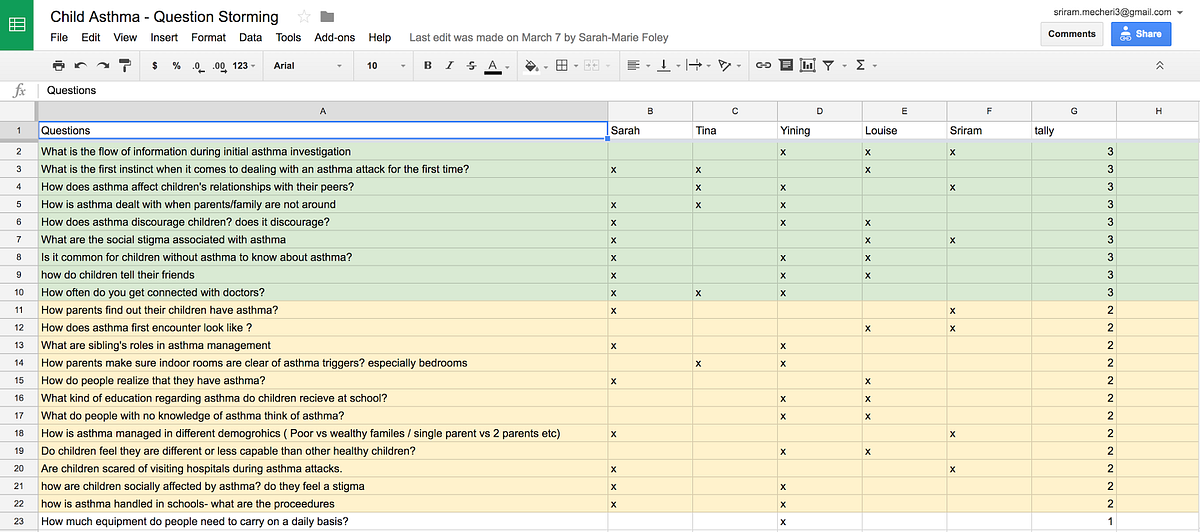The height and width of the screenshot is (532, 1200).
Task: Select the Paint format roller
Action: [124, 65]
